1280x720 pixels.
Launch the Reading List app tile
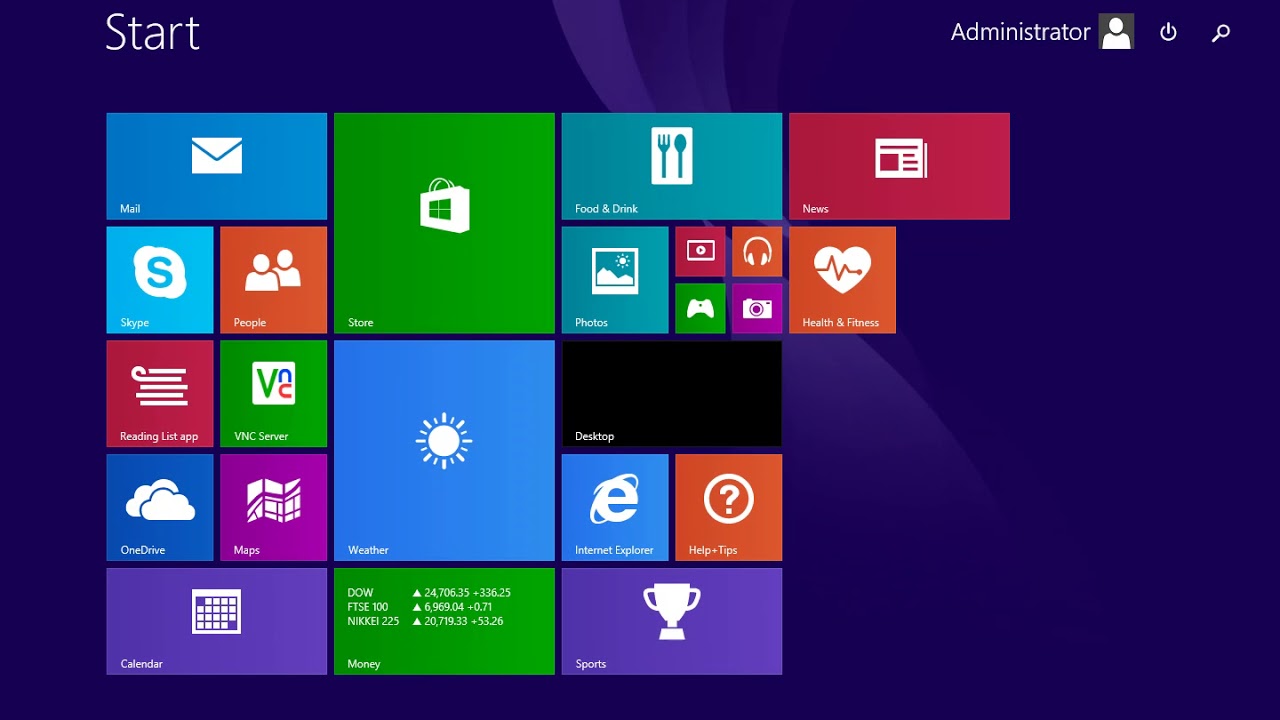pos(160,394)
